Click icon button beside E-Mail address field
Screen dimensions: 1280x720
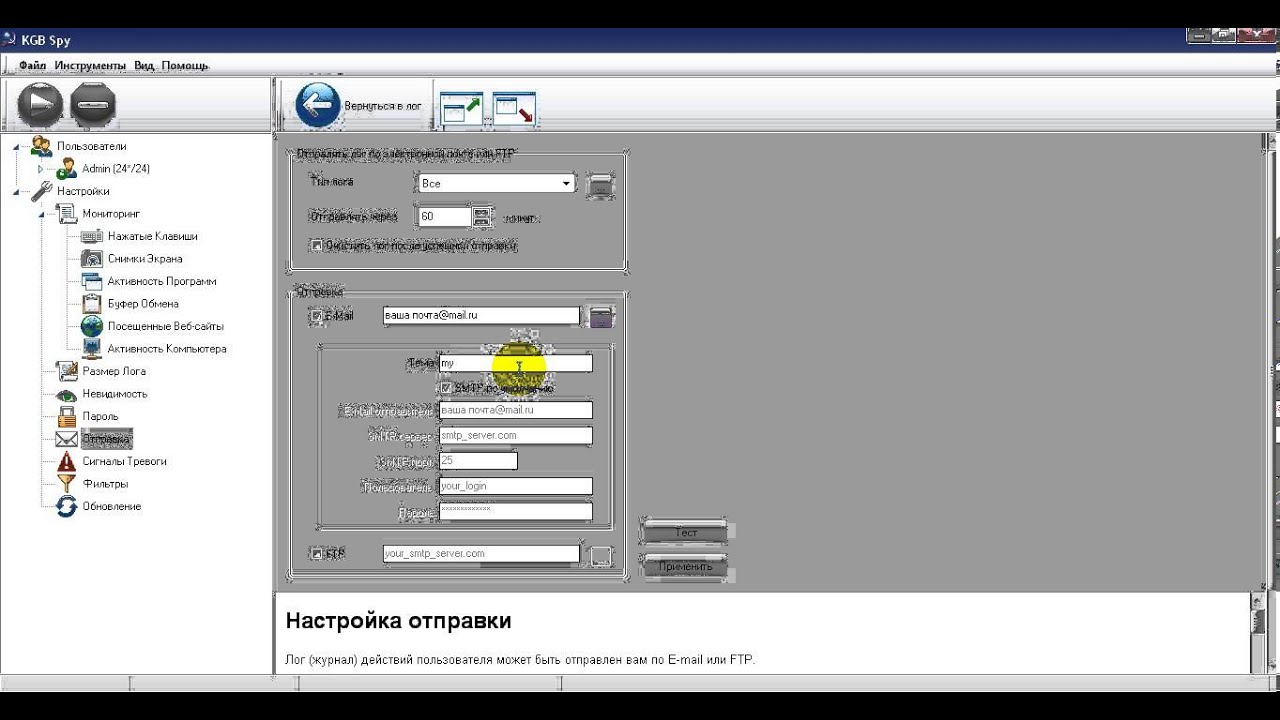pyautogui.click(x=600, y=317)
